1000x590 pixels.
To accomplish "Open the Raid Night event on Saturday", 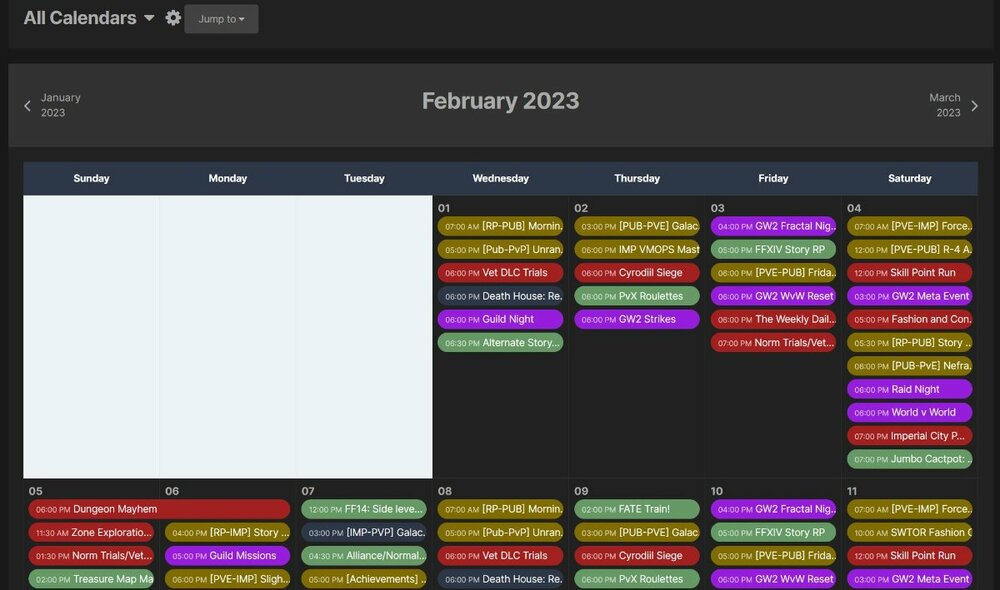I will pyautogui.click(x=909, y=389).
